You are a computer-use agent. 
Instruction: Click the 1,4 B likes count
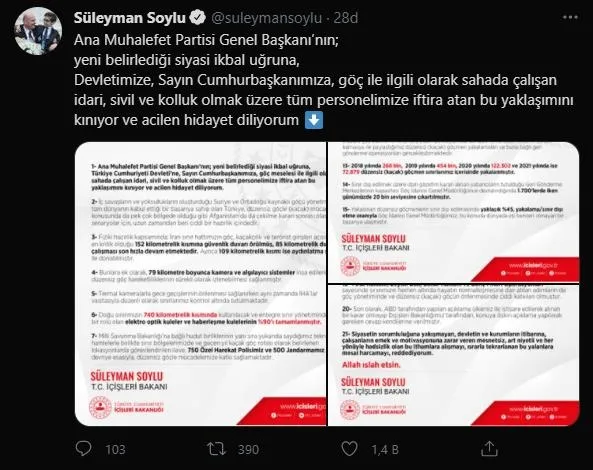coord(385,449)
